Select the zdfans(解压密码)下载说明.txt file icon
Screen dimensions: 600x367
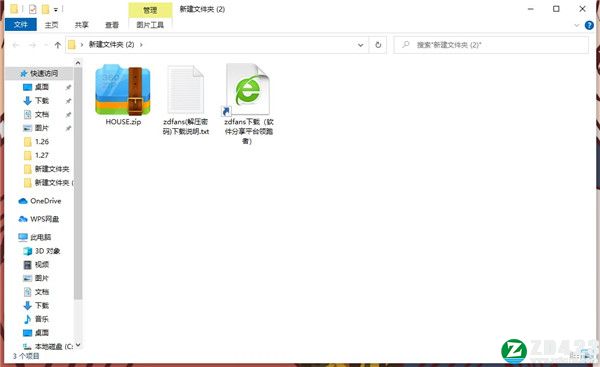(186, 90)
